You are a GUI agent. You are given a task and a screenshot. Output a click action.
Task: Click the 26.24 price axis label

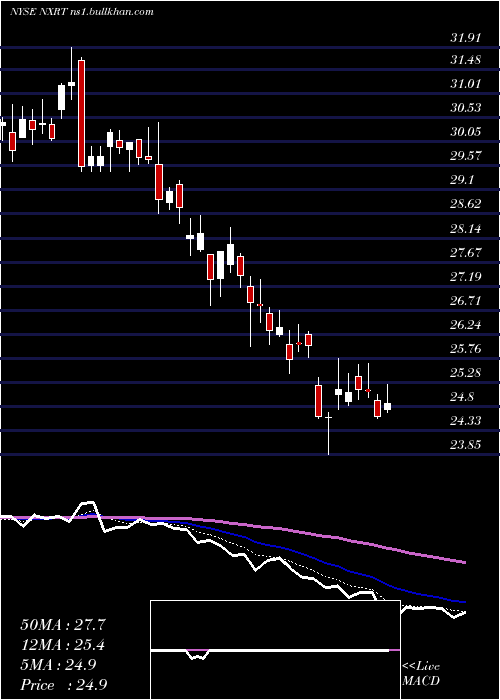click(x=465, y=325)
